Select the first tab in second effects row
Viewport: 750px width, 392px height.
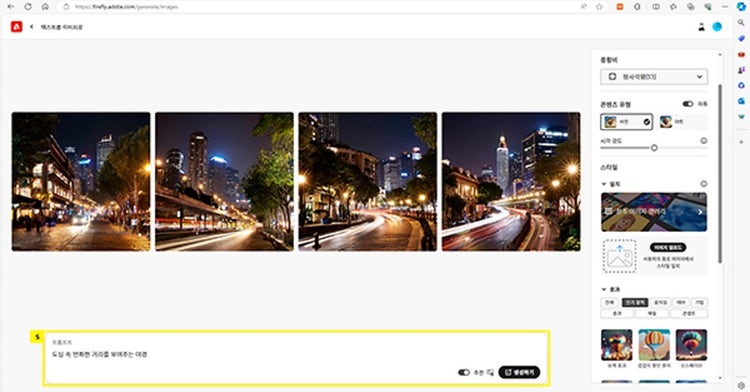point(617,313)
